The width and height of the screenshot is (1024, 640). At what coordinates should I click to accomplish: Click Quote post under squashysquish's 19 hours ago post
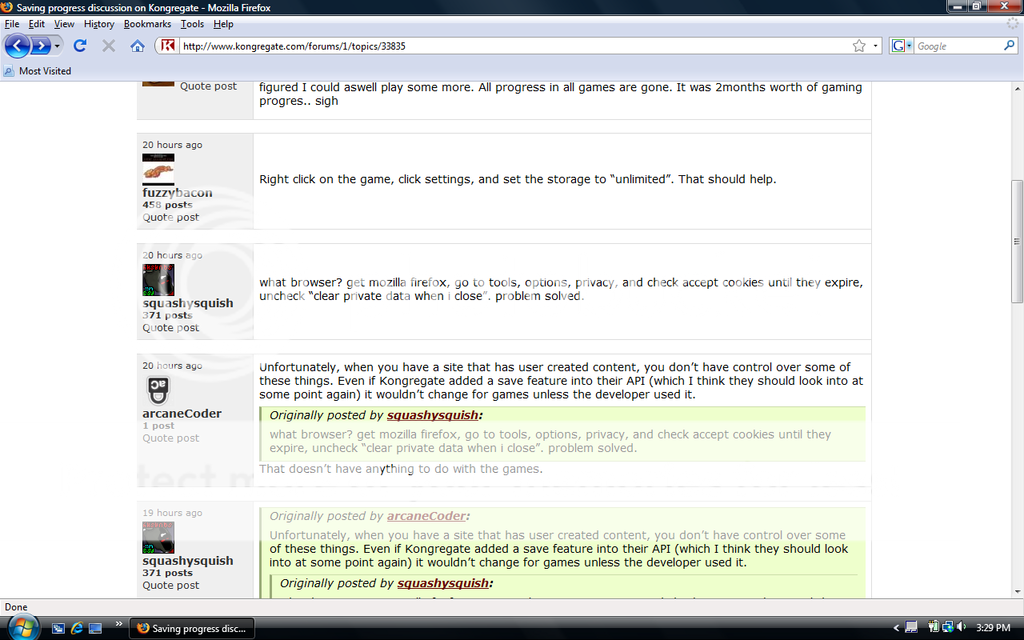pos(171,585)
